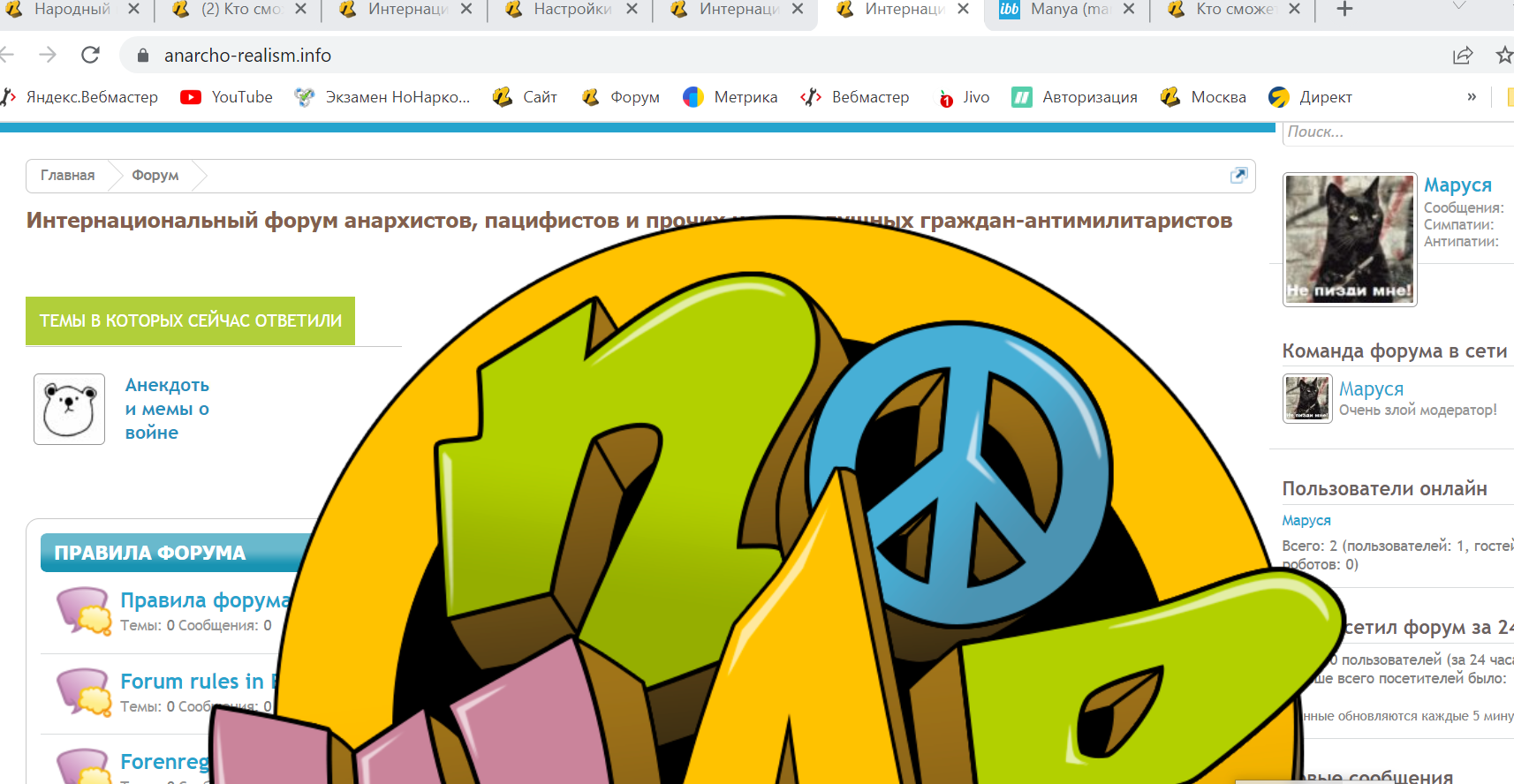The width and height of the screenshot is (1514, 784).
Task: Open tab search chevron
Action: point(1459,6)
